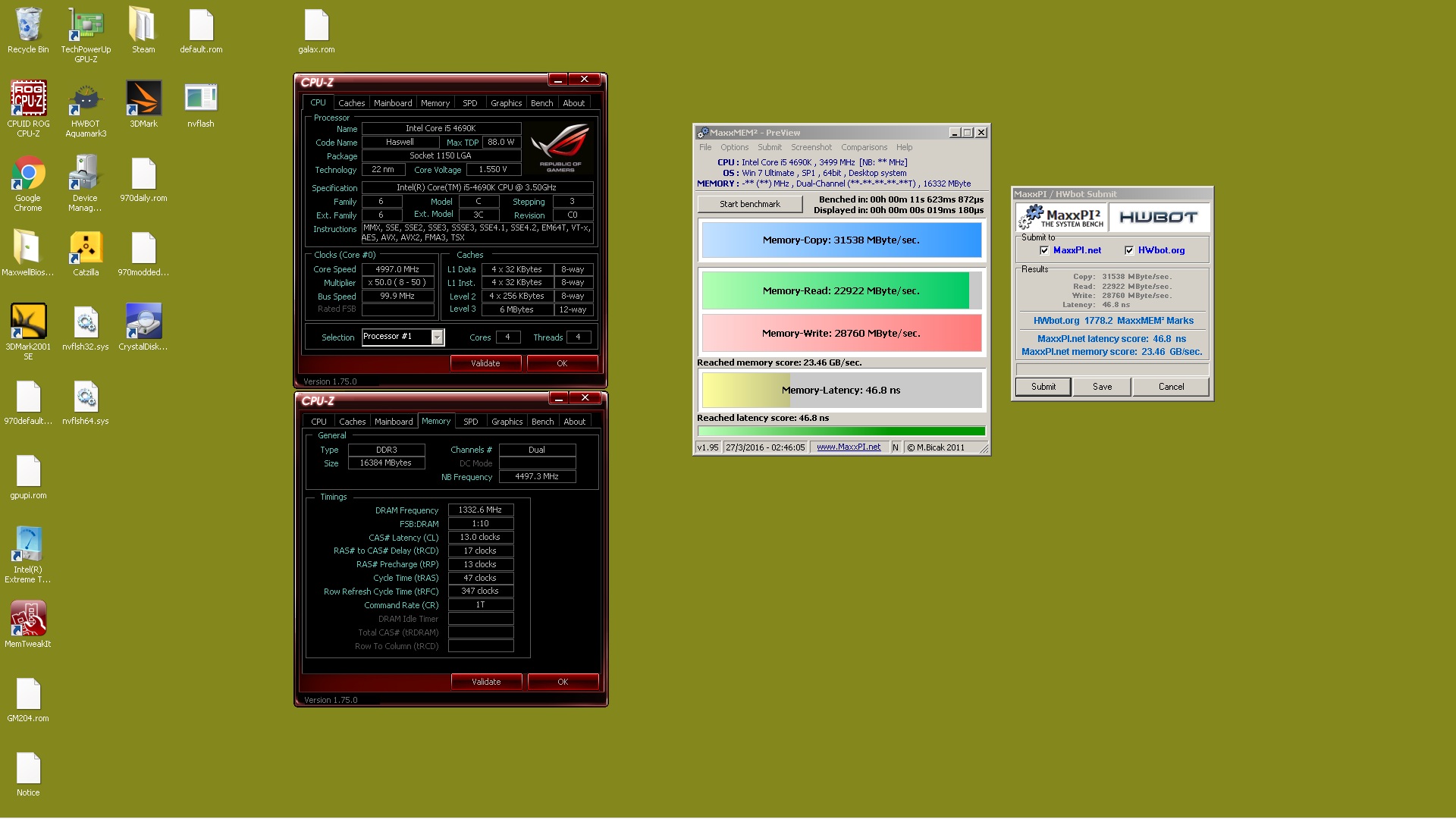Open MaxxMEM Submit menu
Viewport: 1456px width, 819px height.
coord(769,147)
